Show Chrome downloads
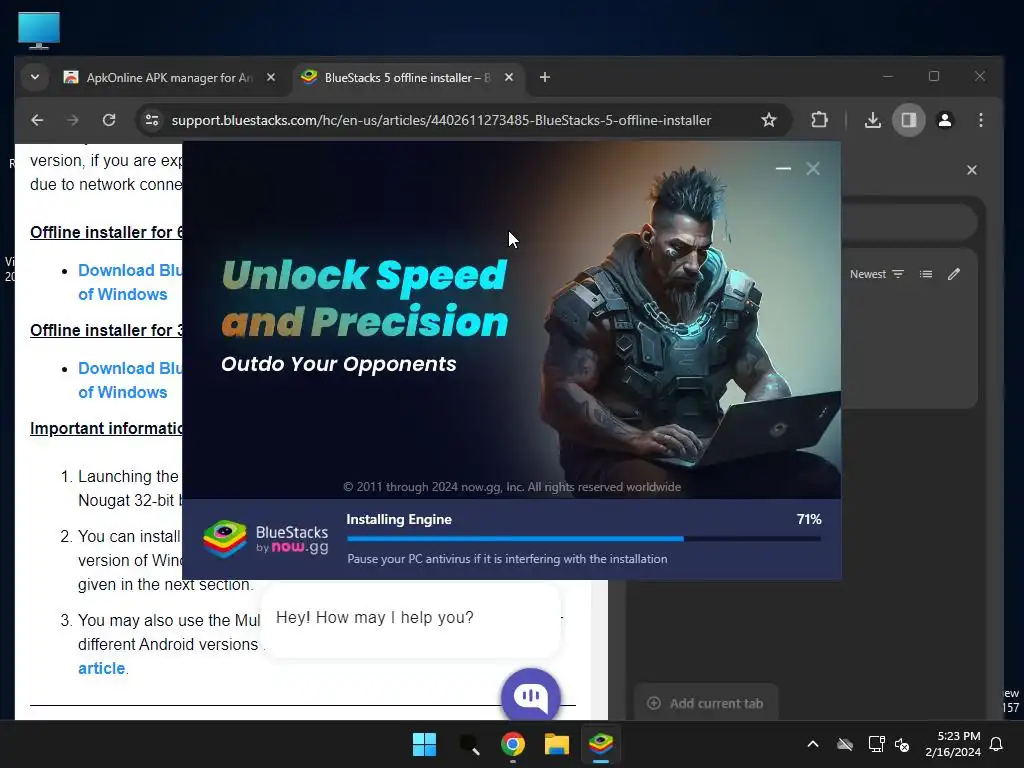1024x768 pixels. tap(872, 120)
